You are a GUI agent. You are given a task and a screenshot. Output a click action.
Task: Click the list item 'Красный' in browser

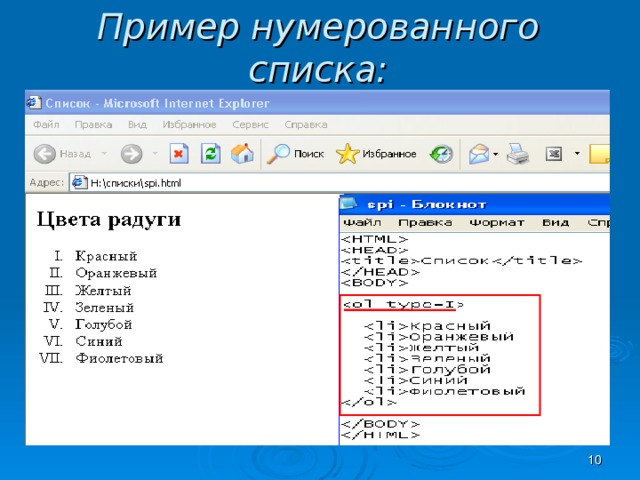pyautogui.click(x=106, y=256)
